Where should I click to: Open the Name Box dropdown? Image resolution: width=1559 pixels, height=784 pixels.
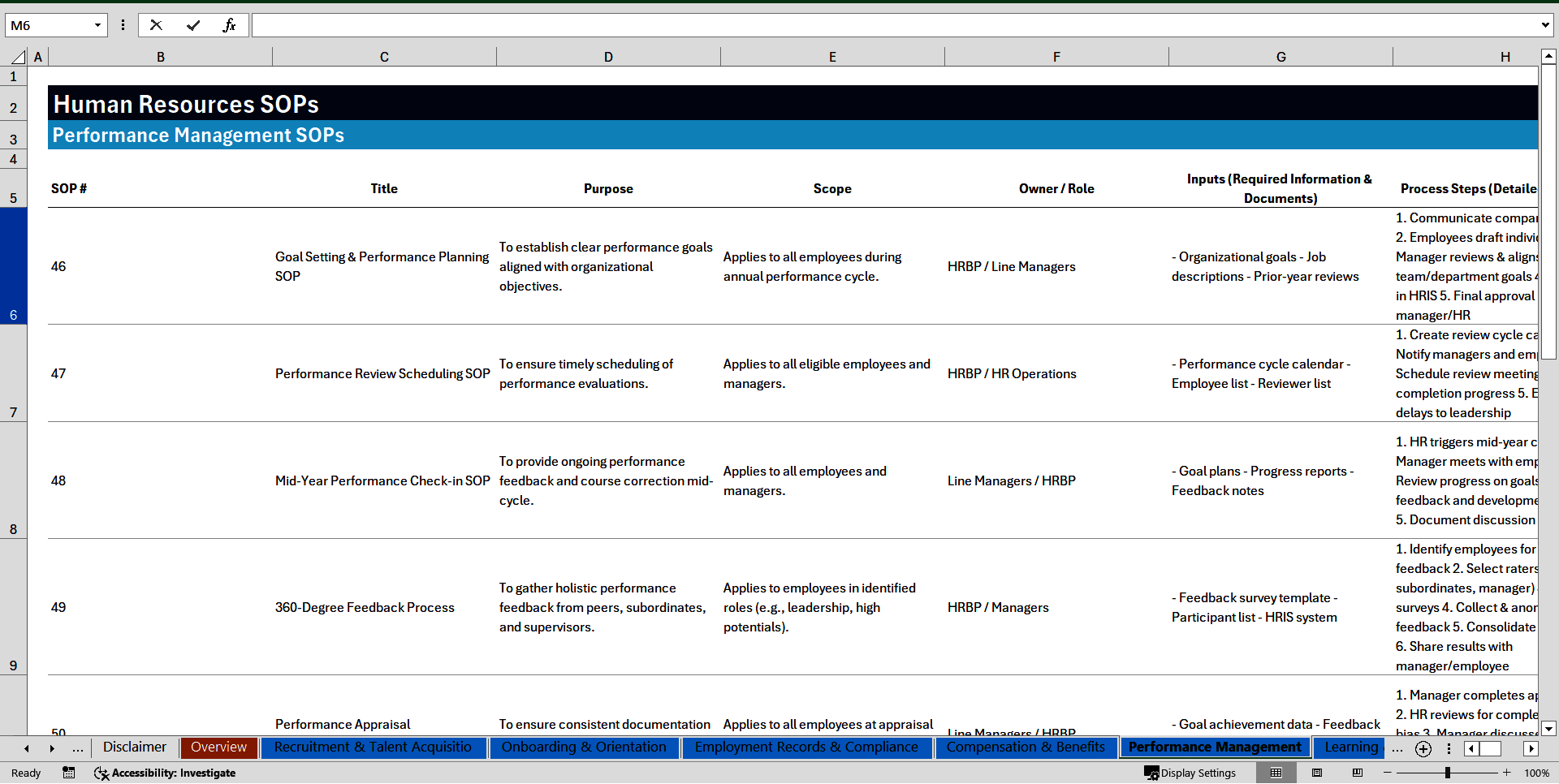click(97, 25)
